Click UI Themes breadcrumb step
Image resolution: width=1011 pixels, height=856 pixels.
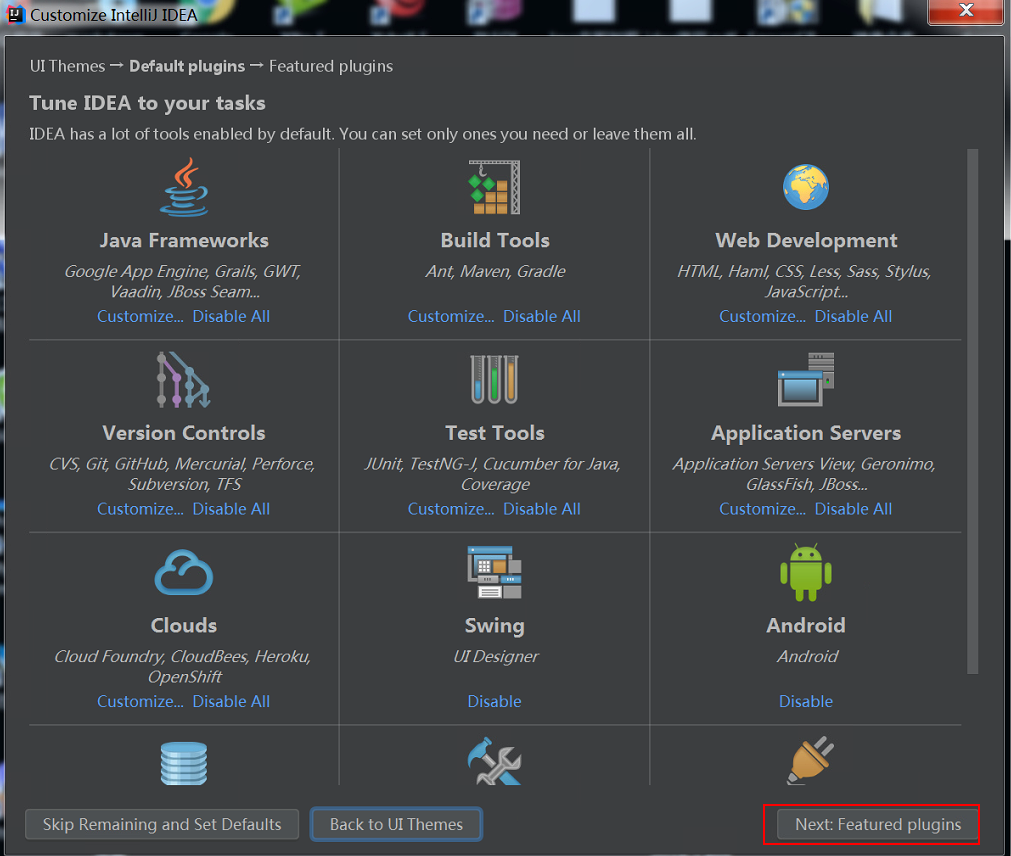point(67,66)
